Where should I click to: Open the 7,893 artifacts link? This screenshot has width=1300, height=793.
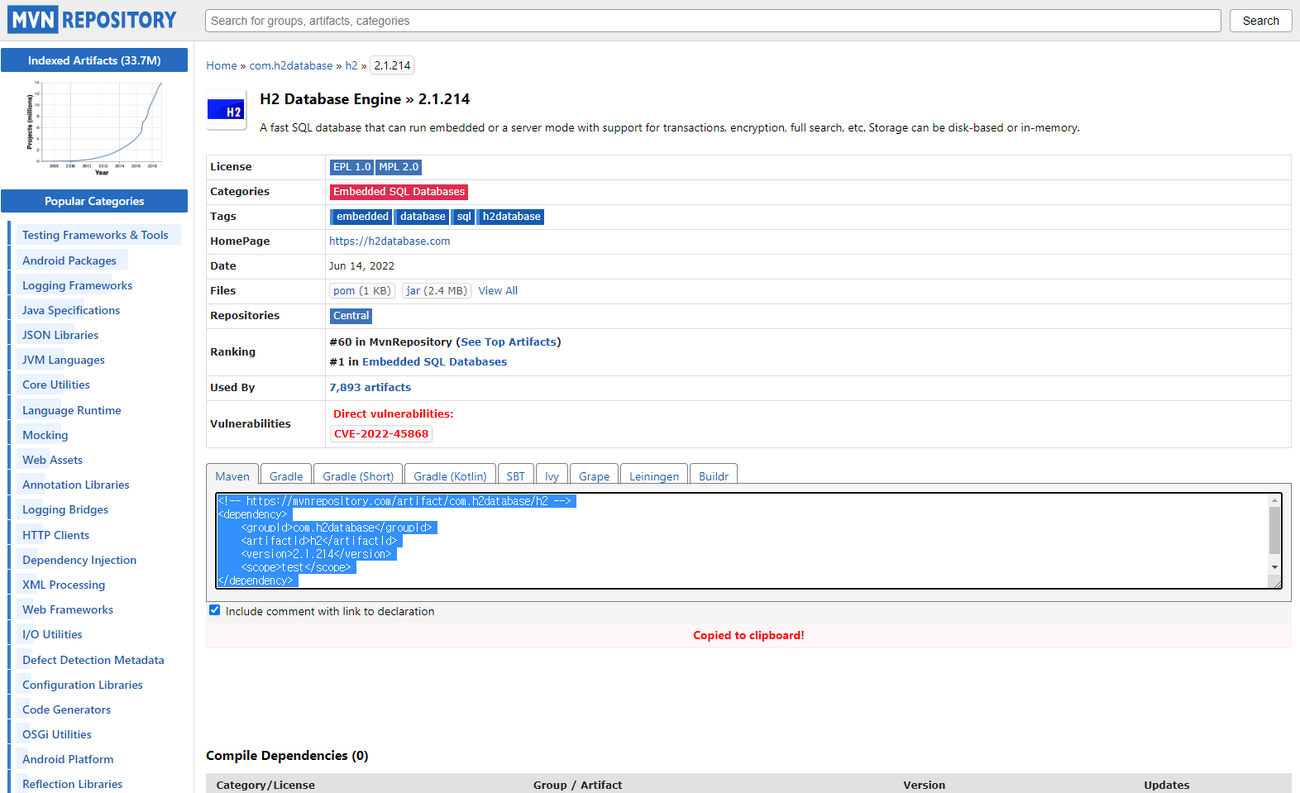370,387
